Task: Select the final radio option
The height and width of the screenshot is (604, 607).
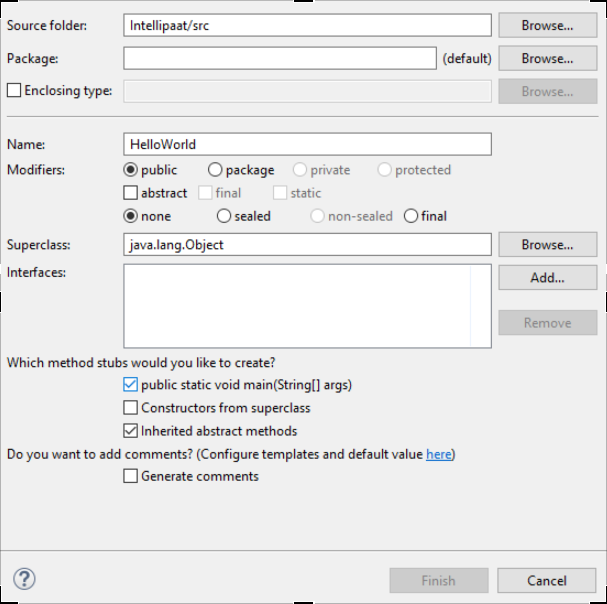Action: 411,216
